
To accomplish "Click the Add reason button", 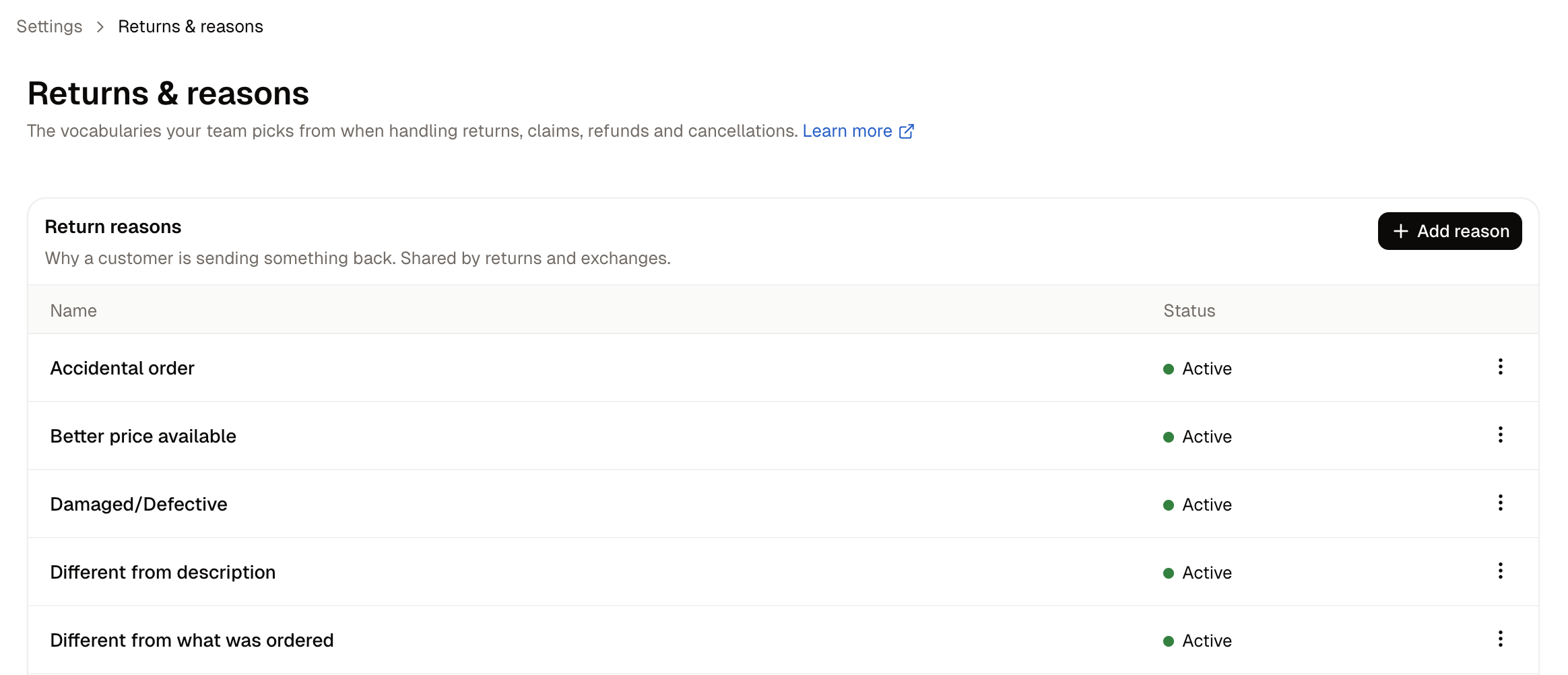I will pyautogui.click(x=1449, y=231).
